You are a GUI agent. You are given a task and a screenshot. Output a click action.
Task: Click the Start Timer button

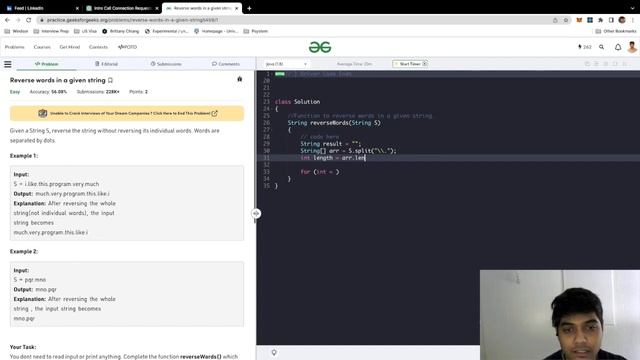410,64
